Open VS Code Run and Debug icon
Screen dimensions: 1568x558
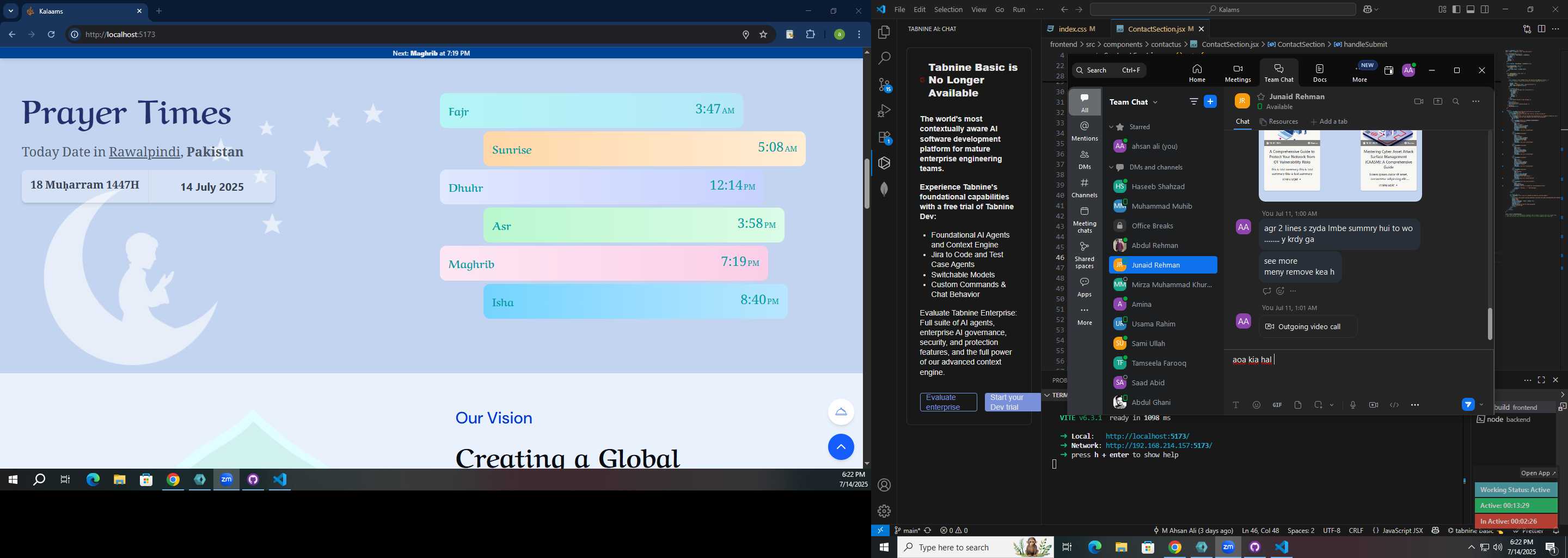click(884, 111)
